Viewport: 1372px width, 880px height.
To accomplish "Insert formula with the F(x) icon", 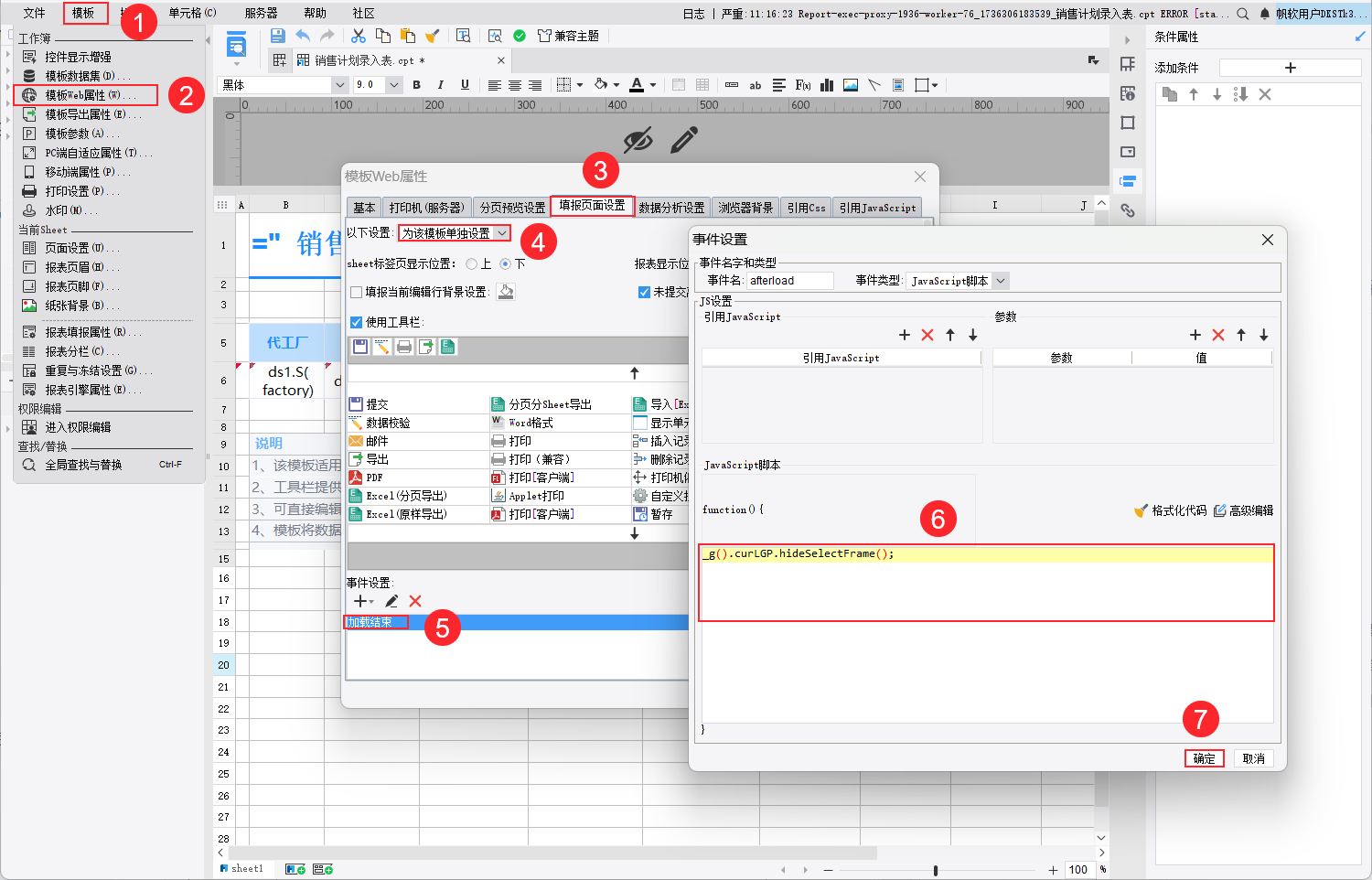I will tap(803, 85).
